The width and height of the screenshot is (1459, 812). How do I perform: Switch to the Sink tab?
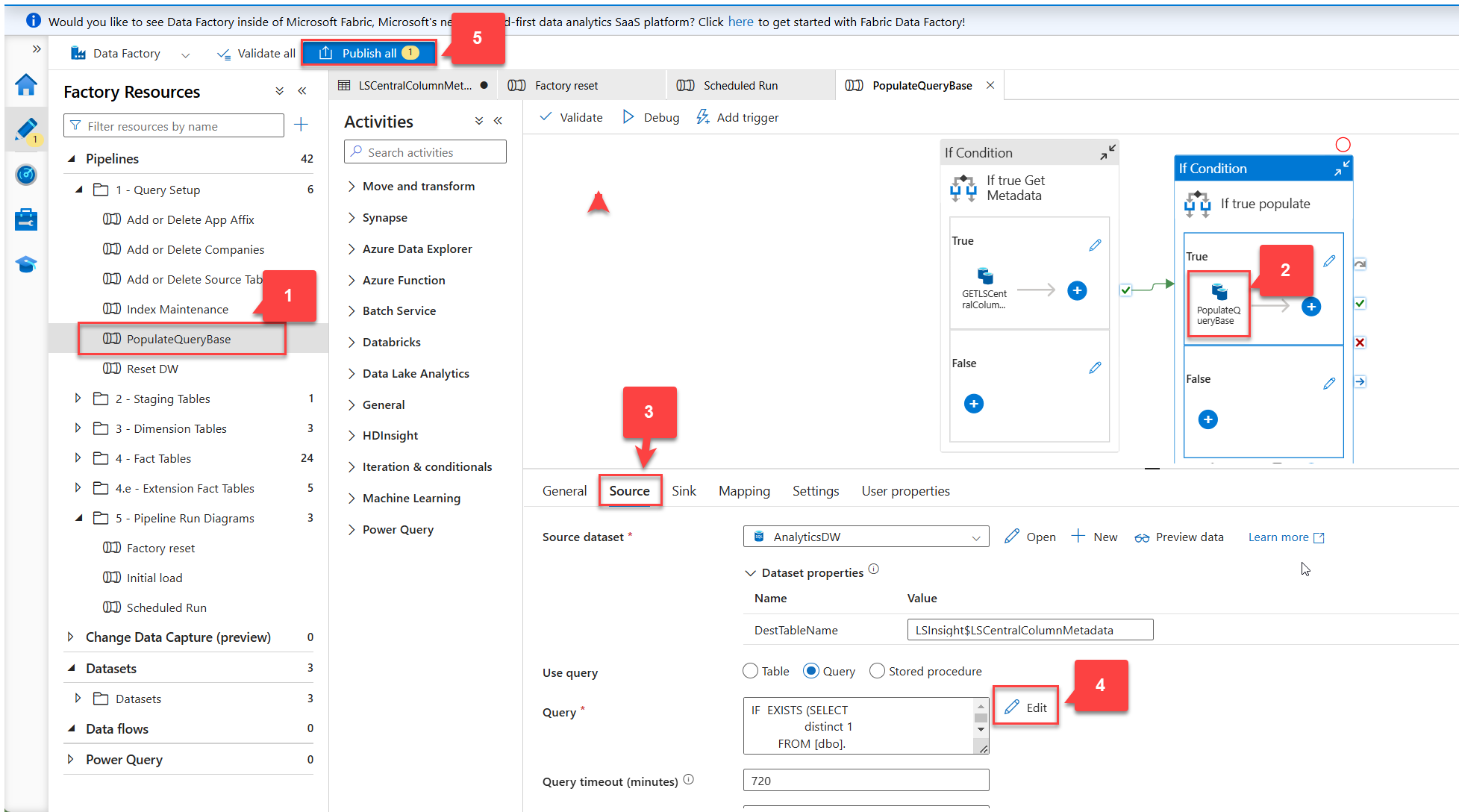click(684, 490)
